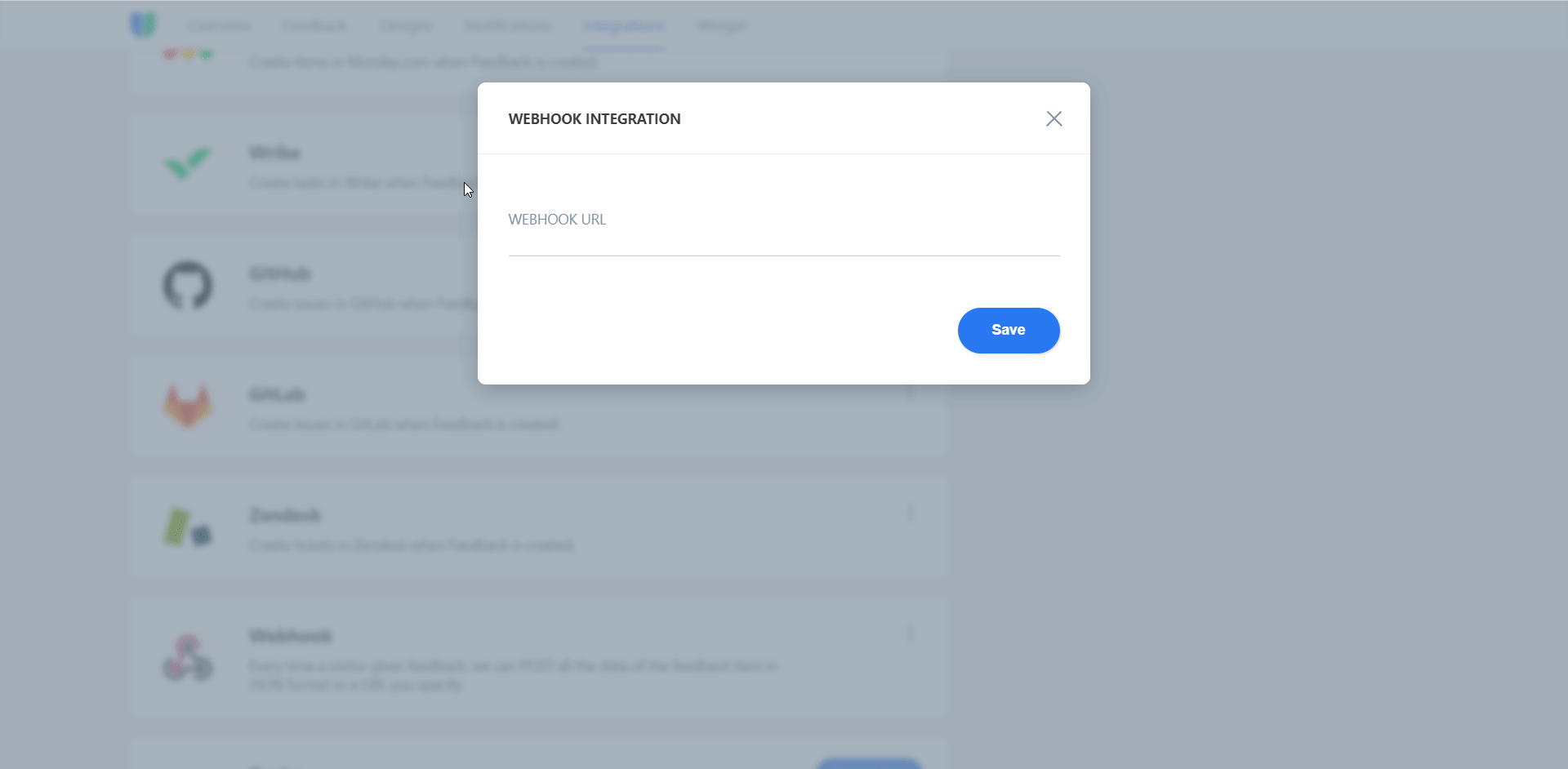Image resolution: width=1568 pixels, height=769 pixels.
Task: Click the GitLab fox icon
Action: 188,406
